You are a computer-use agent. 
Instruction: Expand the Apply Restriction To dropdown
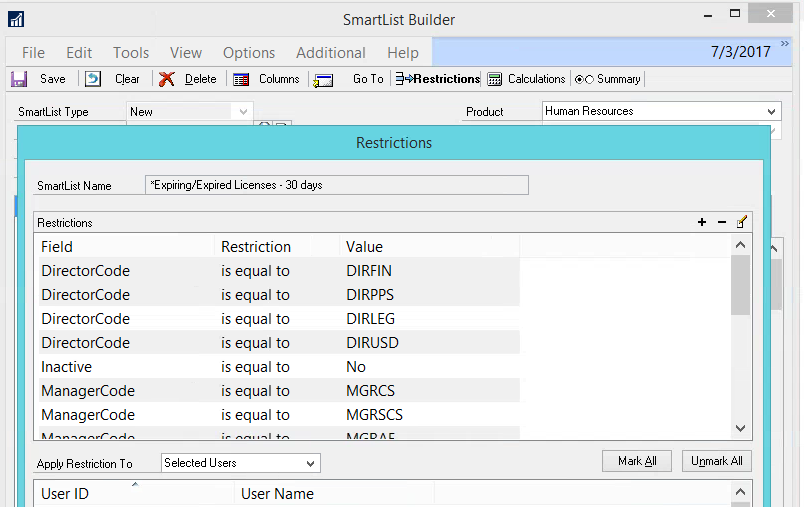(x=310, y=463)
